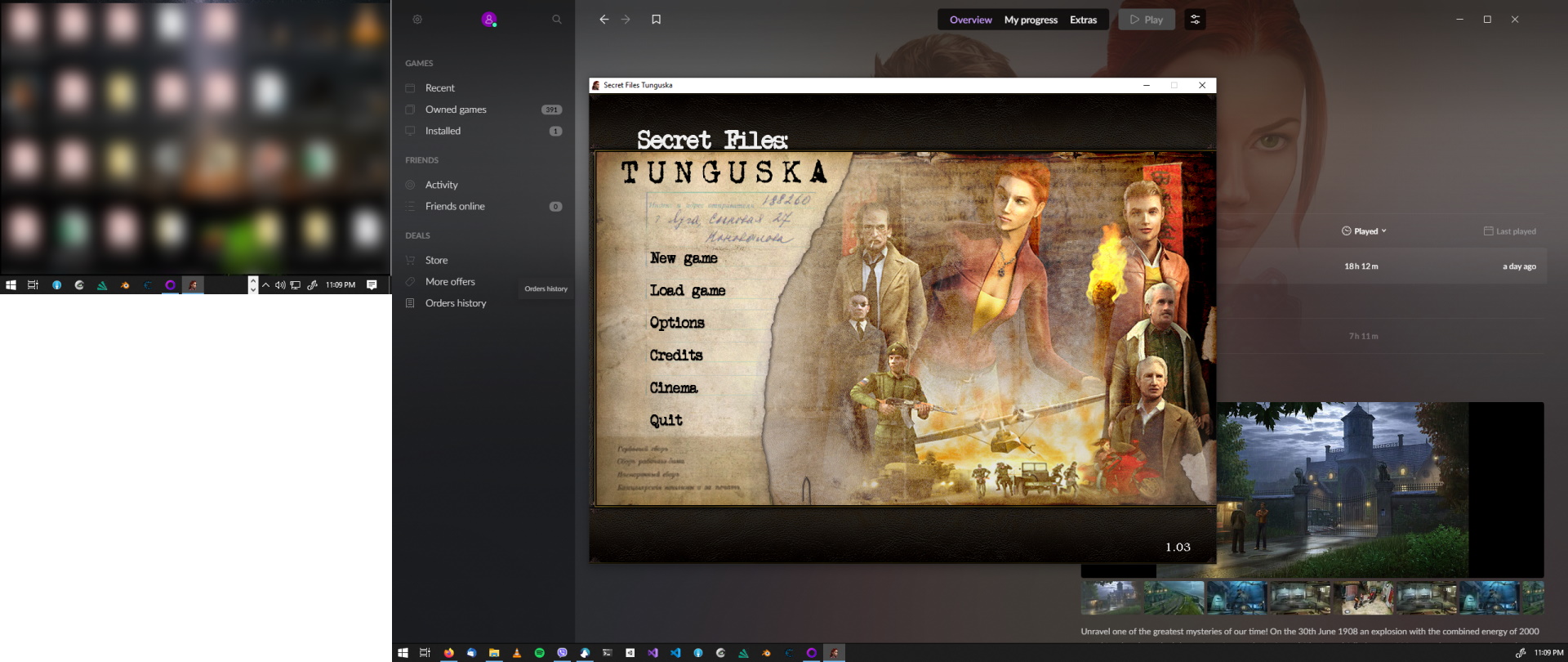Open the volume speaker tray icon
Screen dimensions: 1568x662
(x=280, y=284)
